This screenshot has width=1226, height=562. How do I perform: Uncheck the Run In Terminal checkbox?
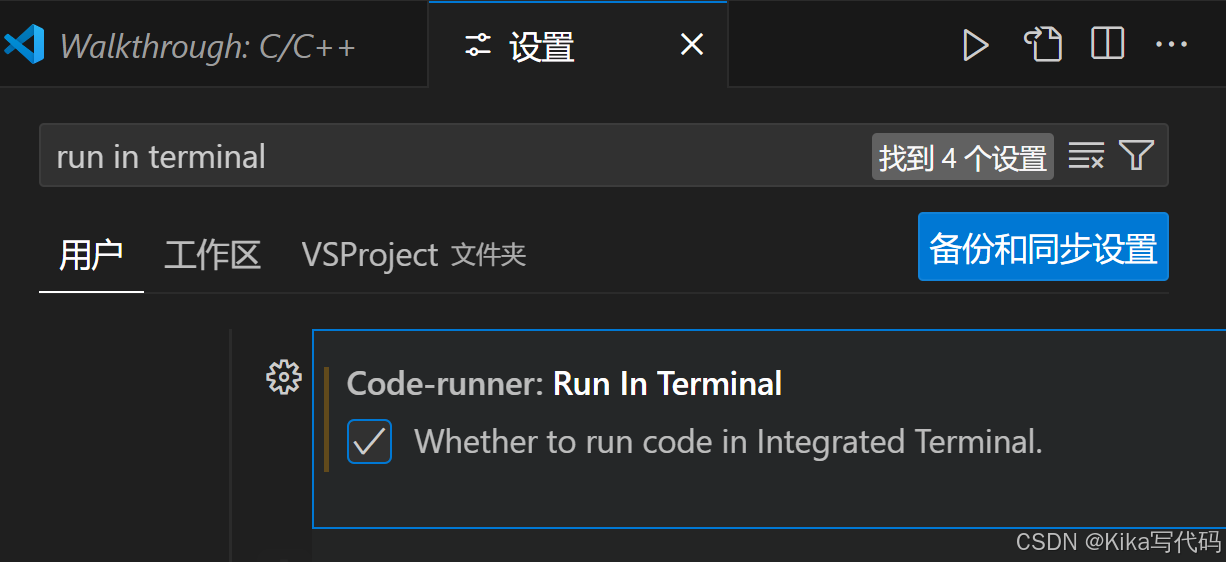point(369,441)
